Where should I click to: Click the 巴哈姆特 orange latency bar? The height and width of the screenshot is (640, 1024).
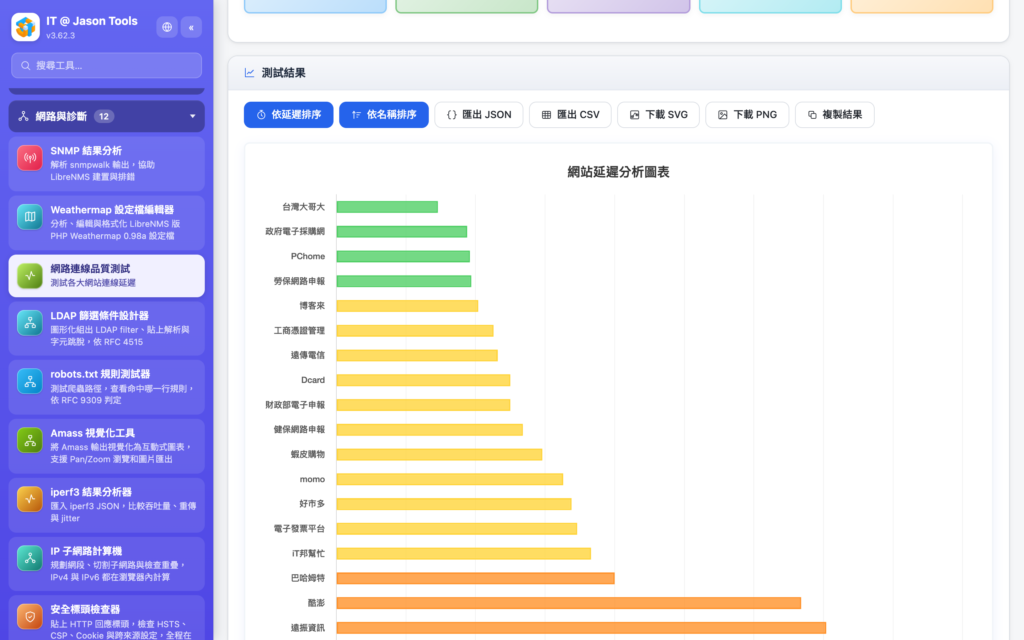point(475,579)
